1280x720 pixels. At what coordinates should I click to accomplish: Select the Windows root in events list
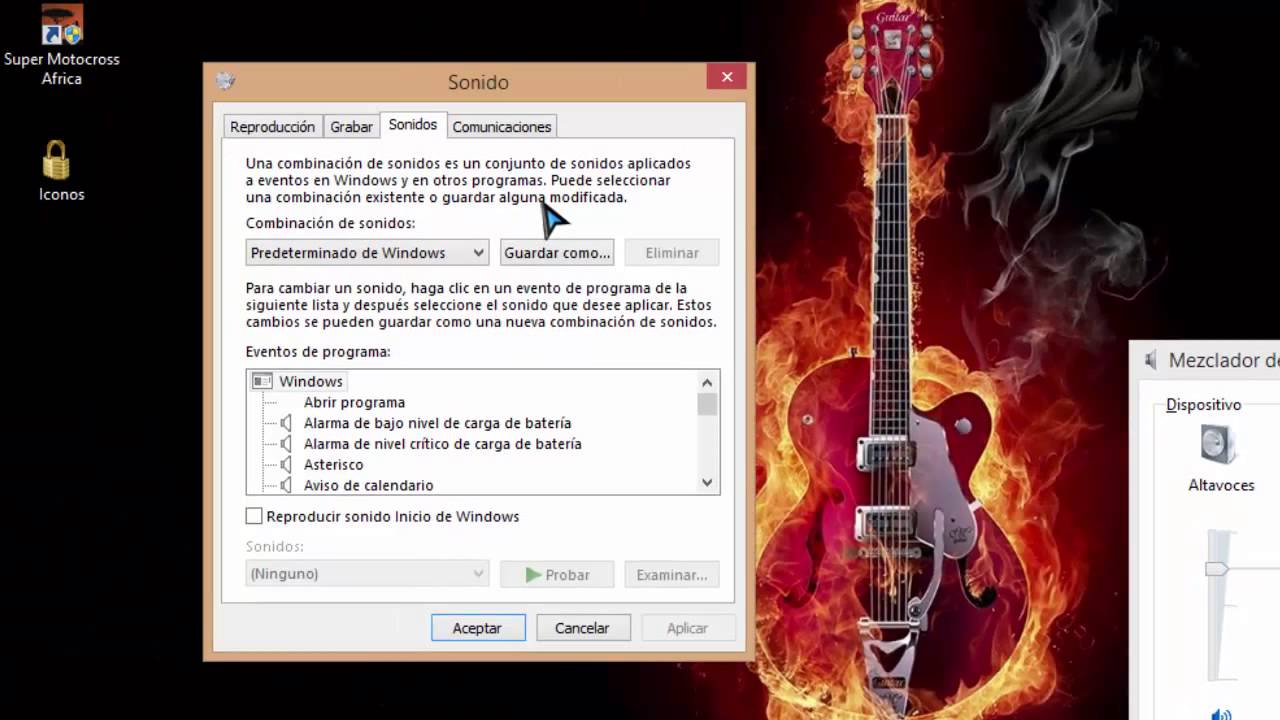[311, 381]
